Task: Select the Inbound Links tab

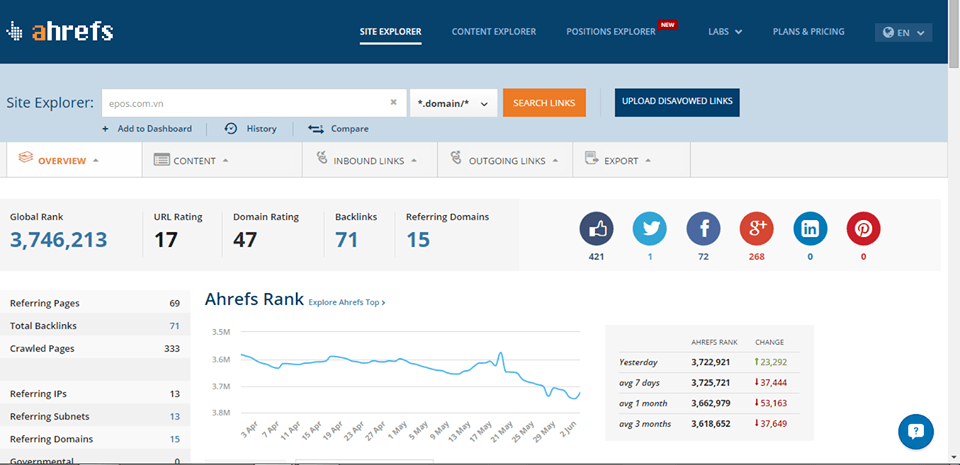Action: coord(370,160)
